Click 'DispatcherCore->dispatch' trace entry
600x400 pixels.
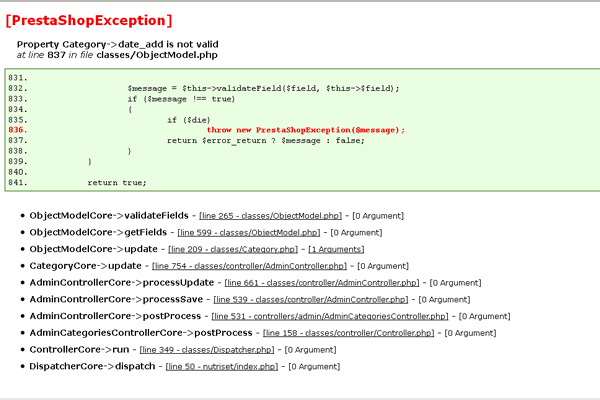[x=92, y=367]
